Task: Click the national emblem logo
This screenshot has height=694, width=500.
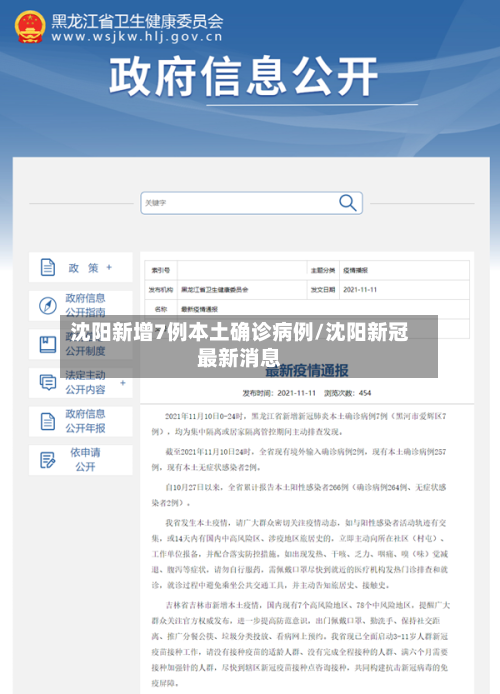Action: point(30,27)
